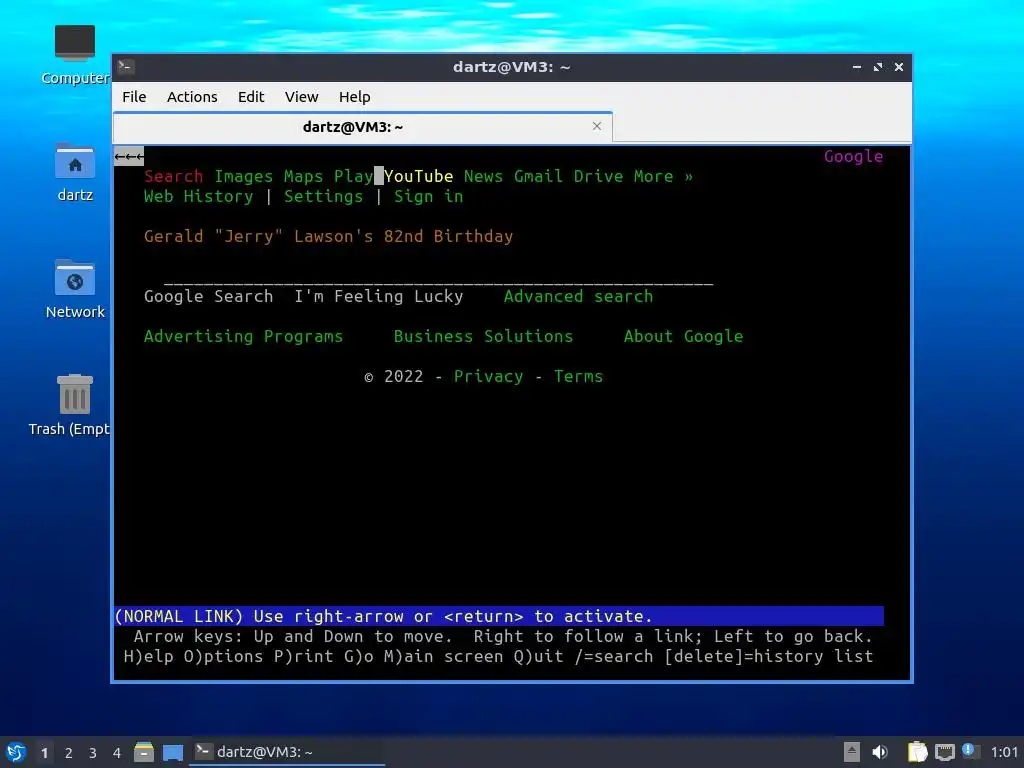
Task: Click the Maps link
Action: (x=304, y=176)
